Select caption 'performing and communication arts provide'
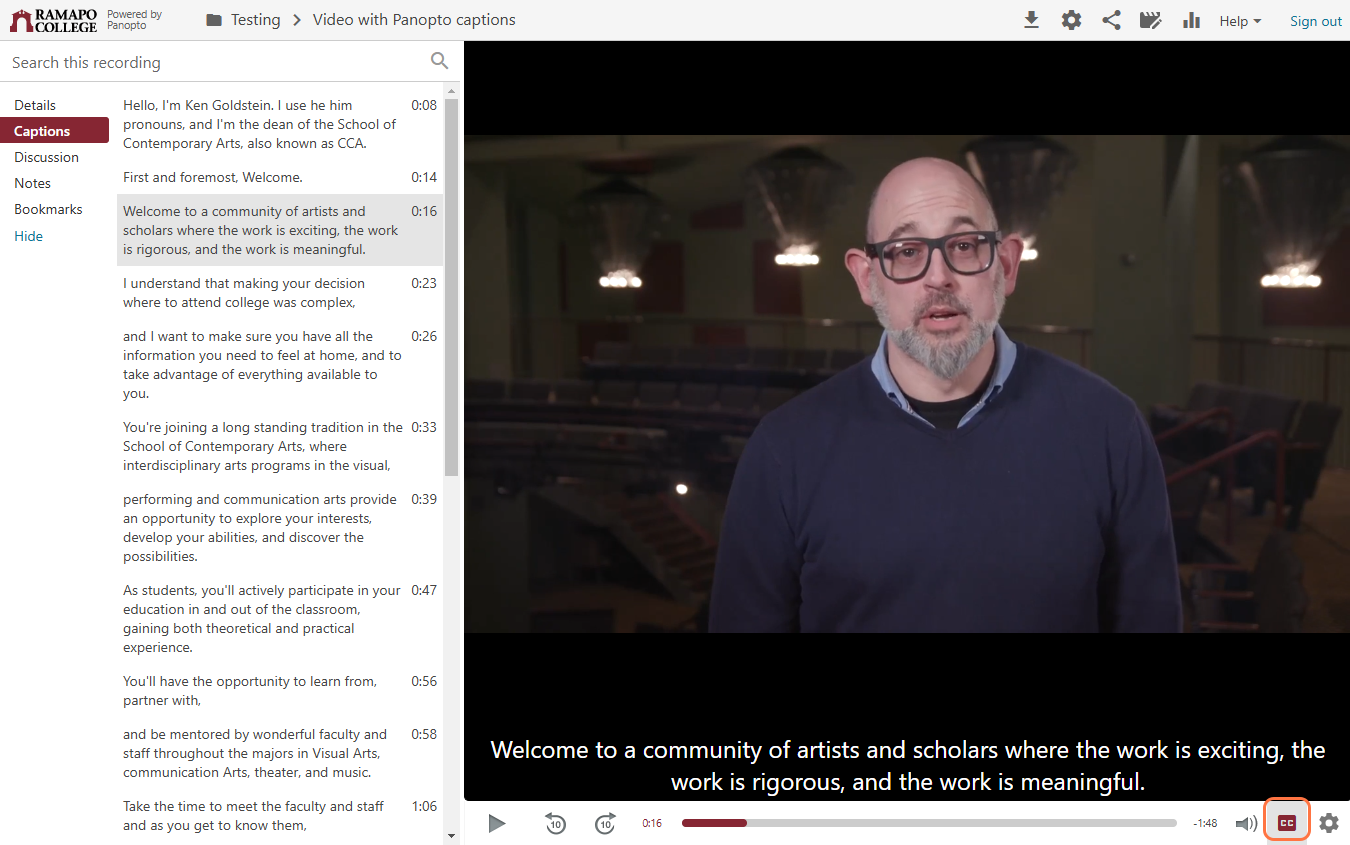Viewport: 1350px width, 845px height. tap(280, 528)
